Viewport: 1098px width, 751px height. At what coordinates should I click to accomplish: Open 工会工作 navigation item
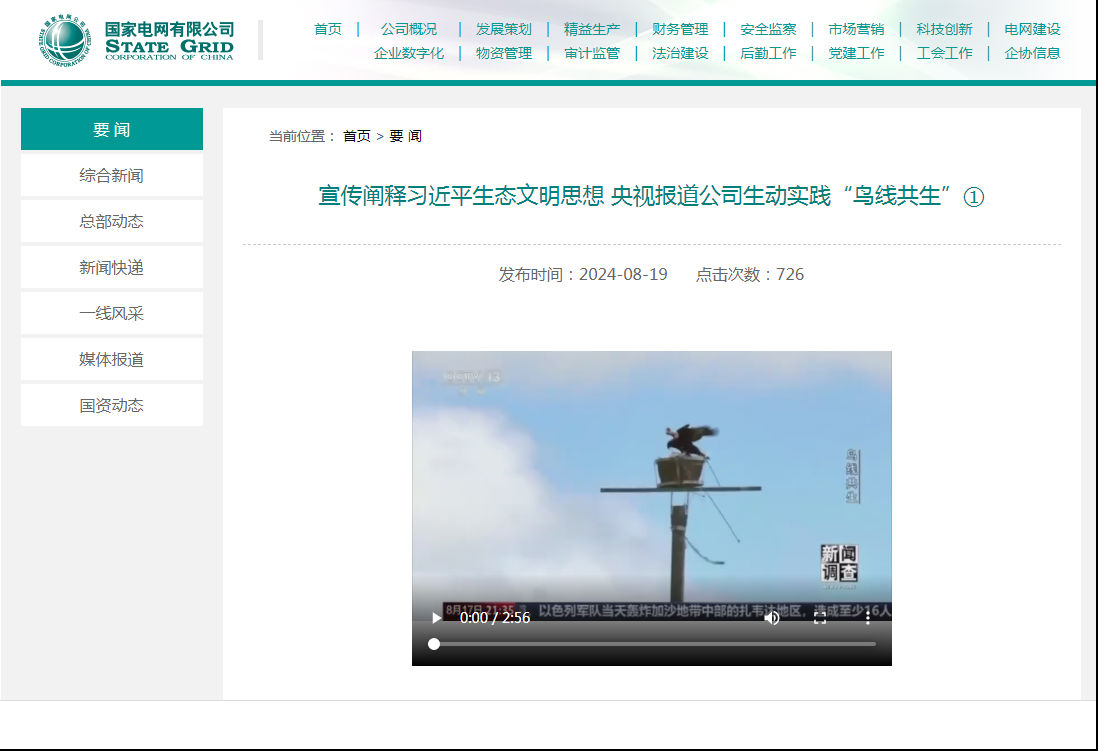click(945, 53)
